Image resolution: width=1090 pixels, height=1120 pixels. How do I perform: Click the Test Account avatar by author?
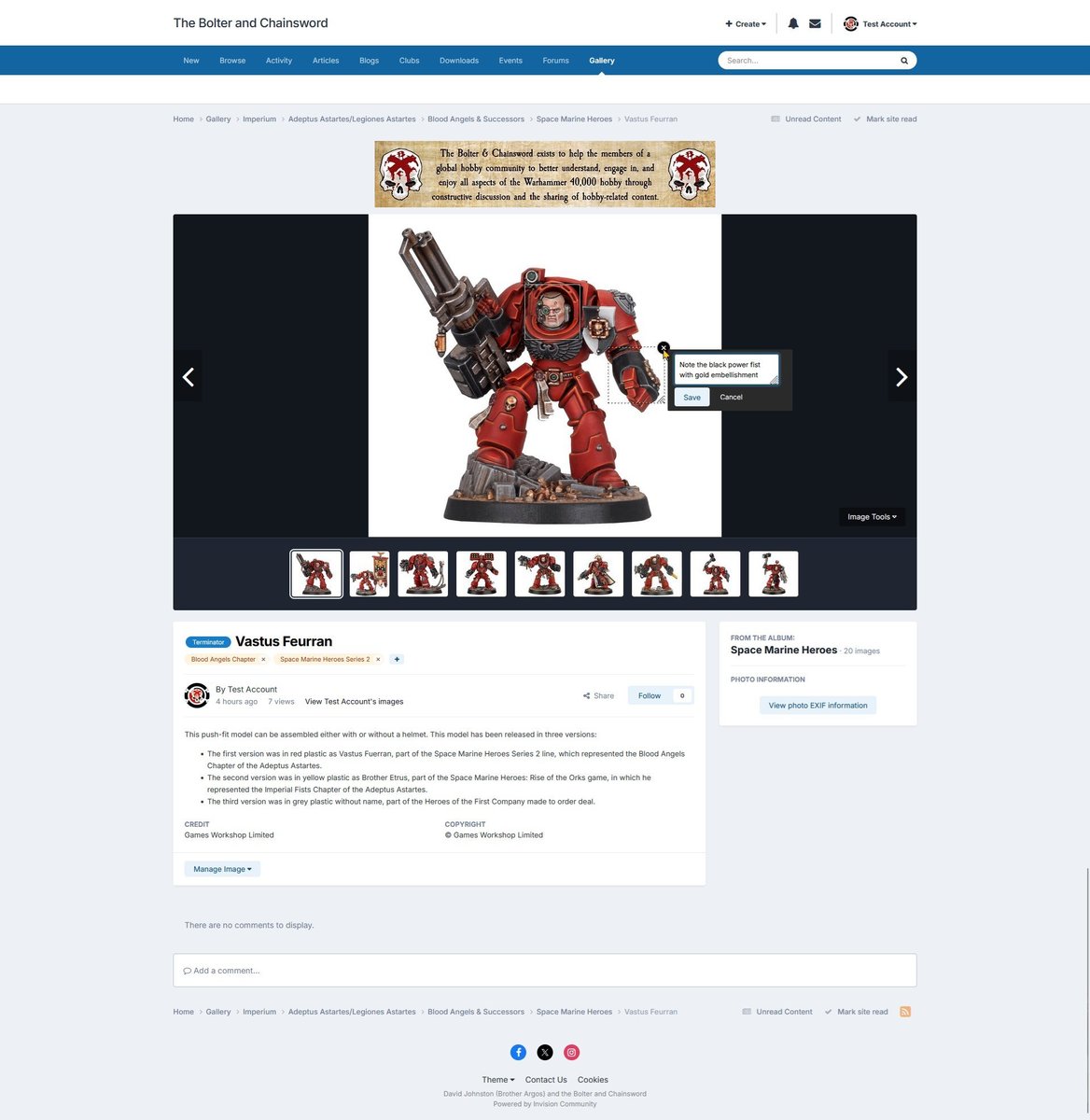click(x=197, y=695)
